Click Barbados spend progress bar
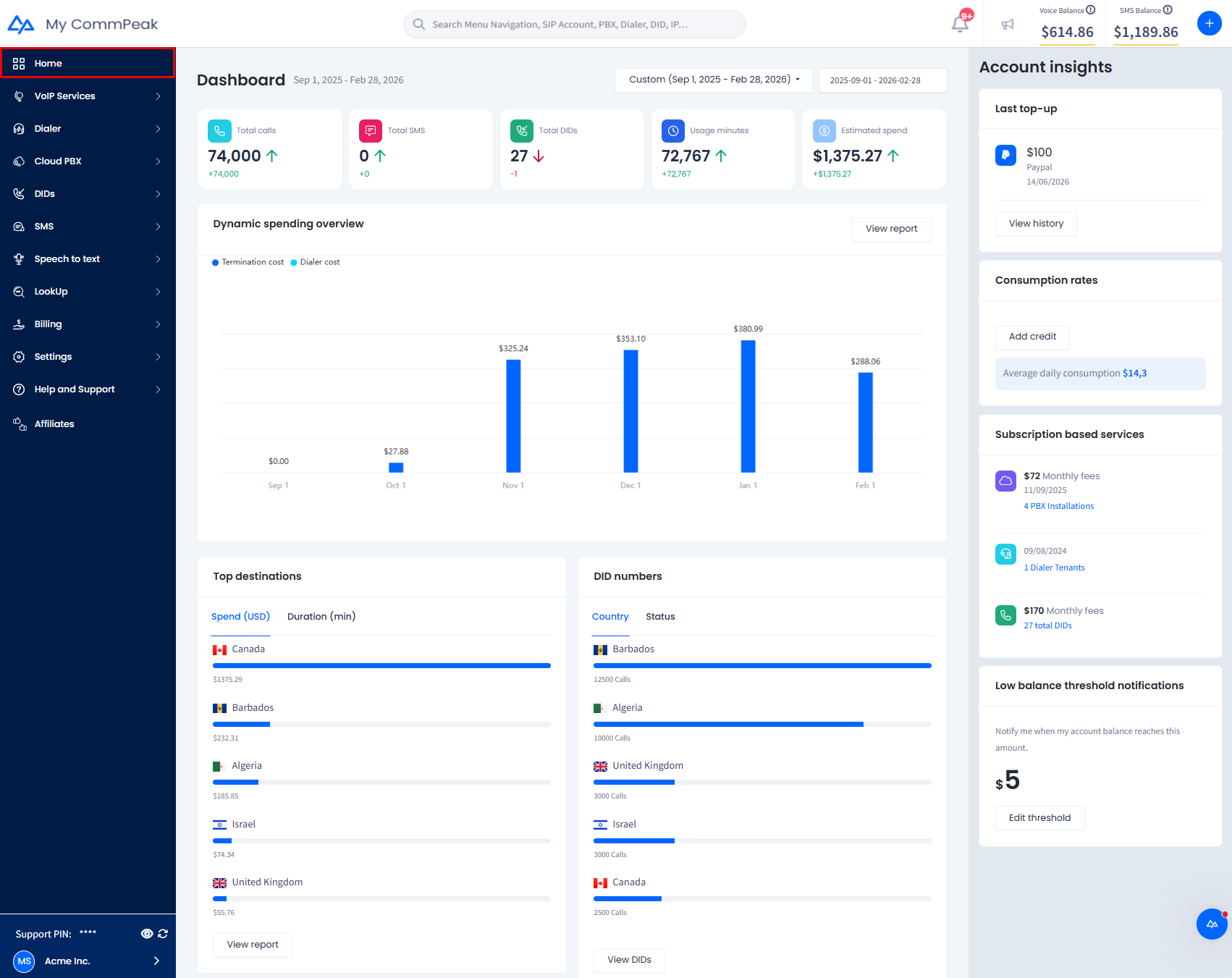 pyautogui.click(x=381, y=724)
